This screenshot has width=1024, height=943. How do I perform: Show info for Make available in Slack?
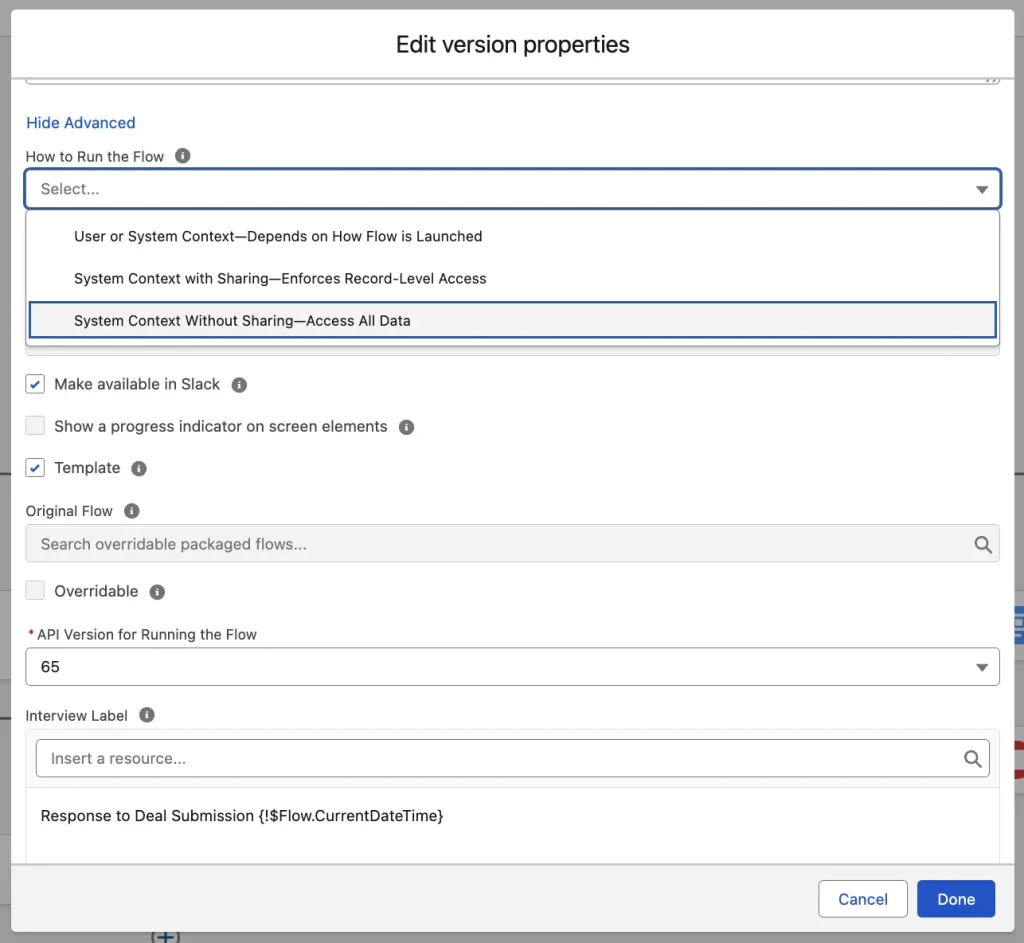pos(239,385)
